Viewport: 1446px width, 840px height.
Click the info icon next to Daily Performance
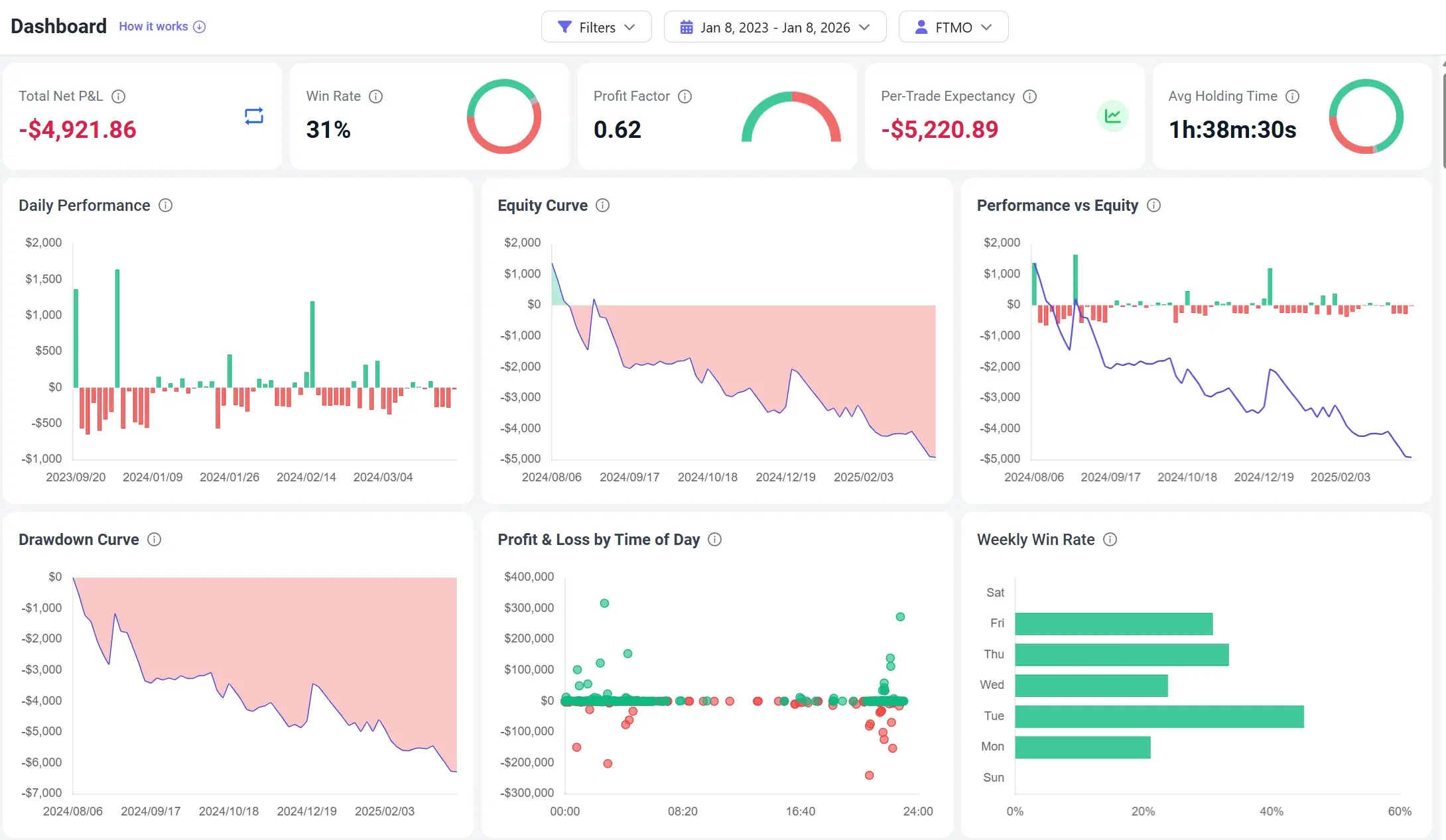tap(165, 206)
